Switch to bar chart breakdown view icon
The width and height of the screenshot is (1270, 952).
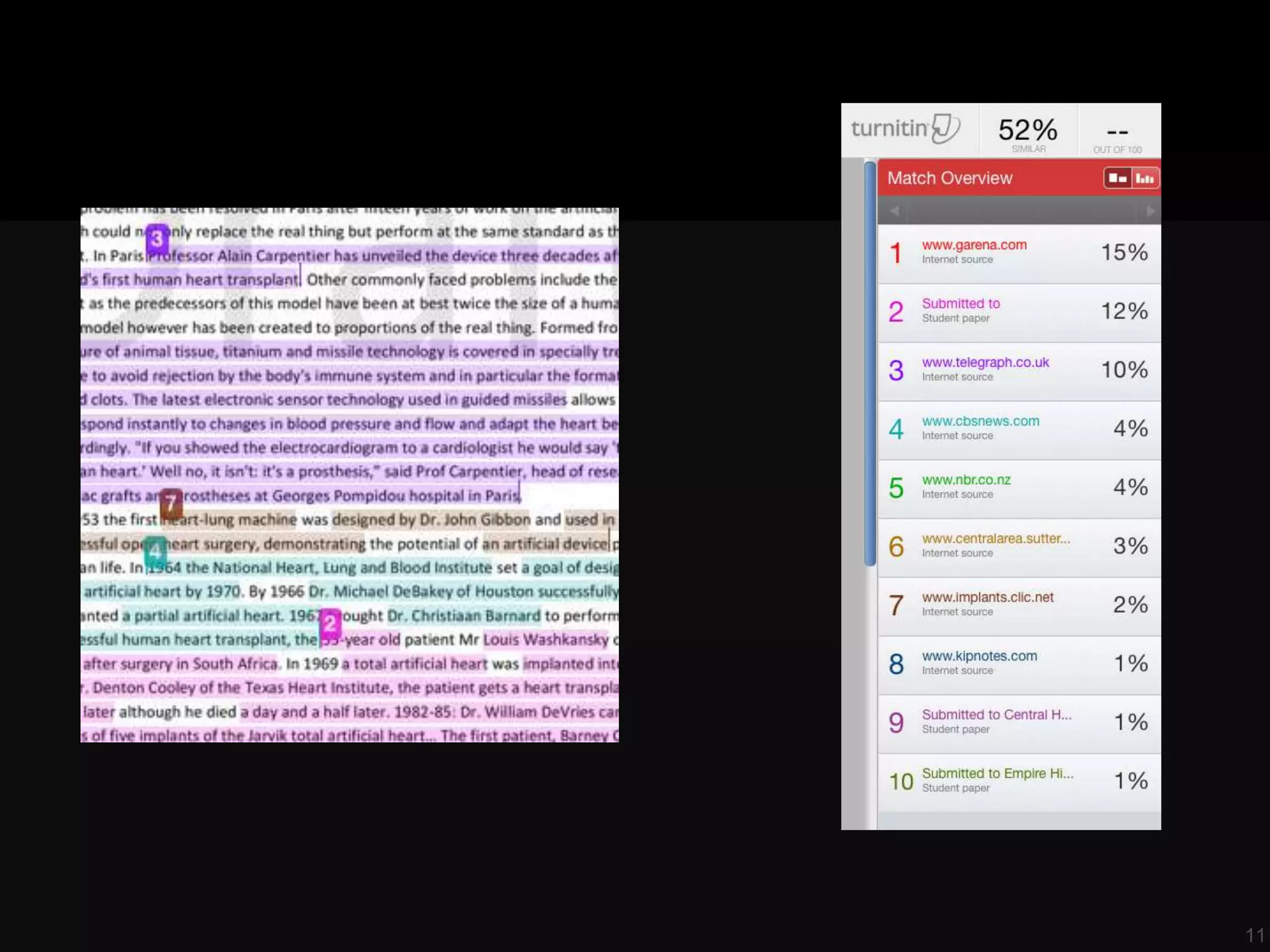click(x=1145, y=178)
